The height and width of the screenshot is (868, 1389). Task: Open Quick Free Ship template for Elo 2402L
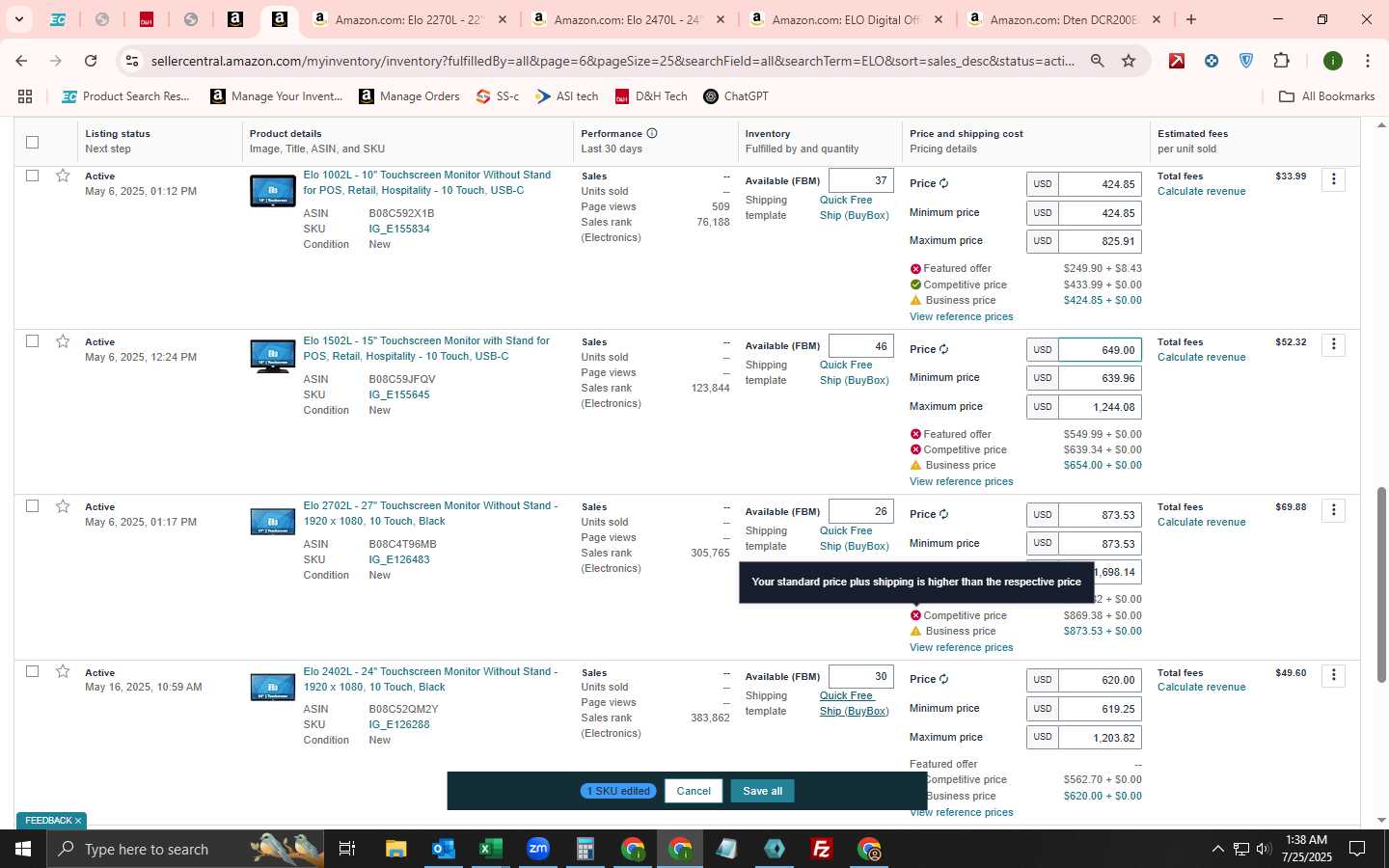[854, 703]
